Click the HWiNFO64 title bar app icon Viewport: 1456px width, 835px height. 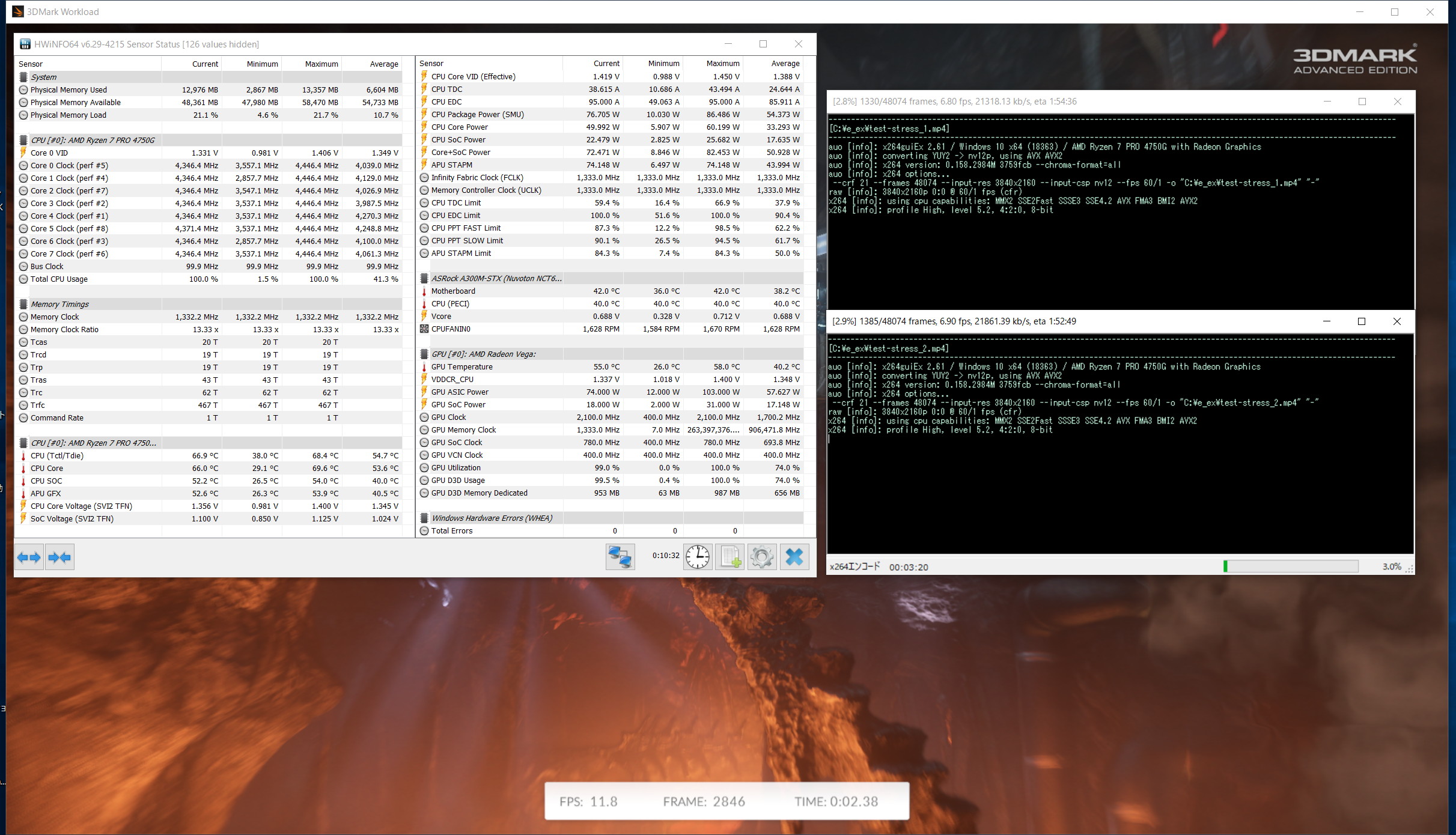tap(25, 44)
